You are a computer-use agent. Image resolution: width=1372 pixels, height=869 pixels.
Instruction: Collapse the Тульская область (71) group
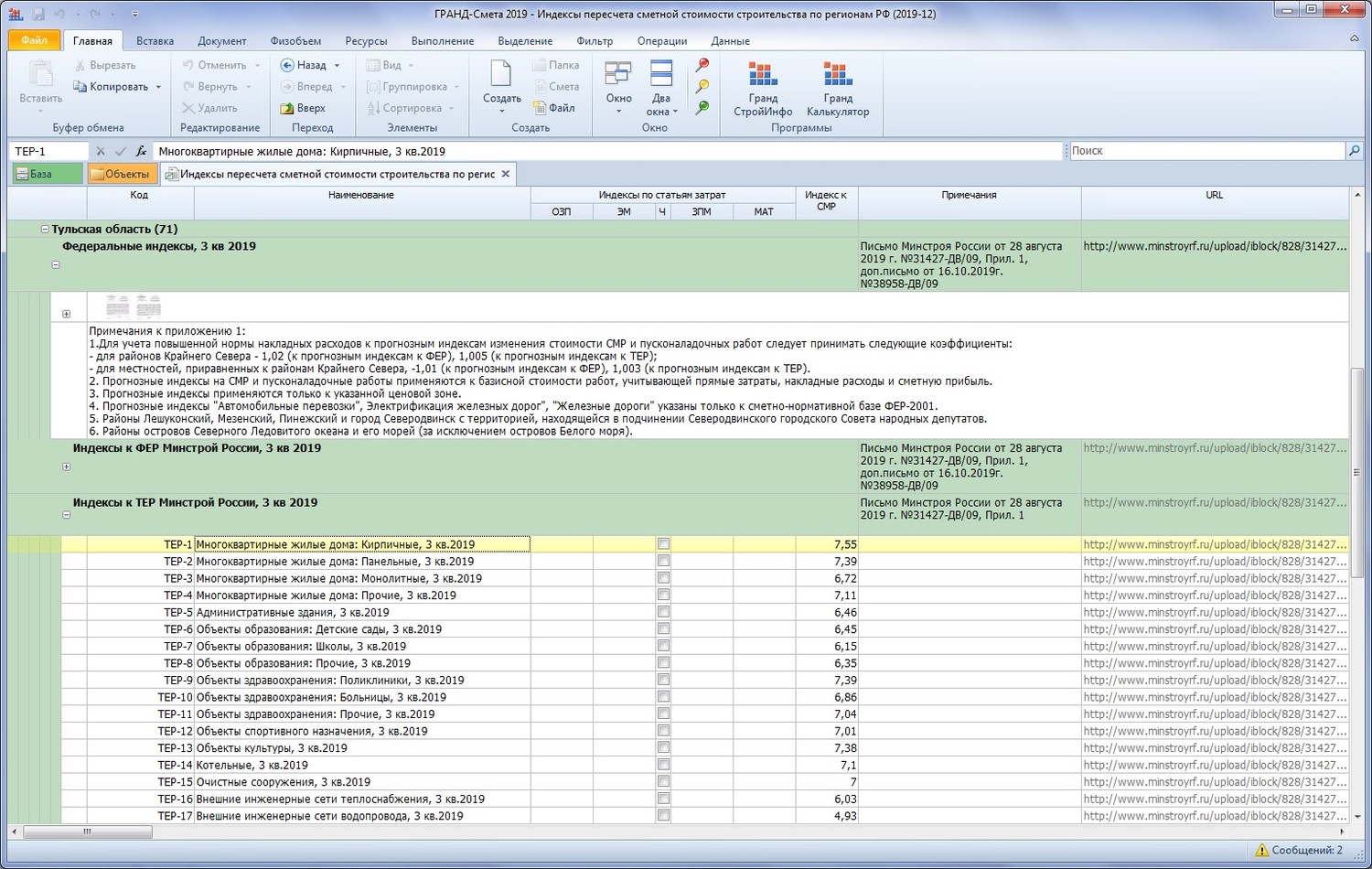[45, 230]
